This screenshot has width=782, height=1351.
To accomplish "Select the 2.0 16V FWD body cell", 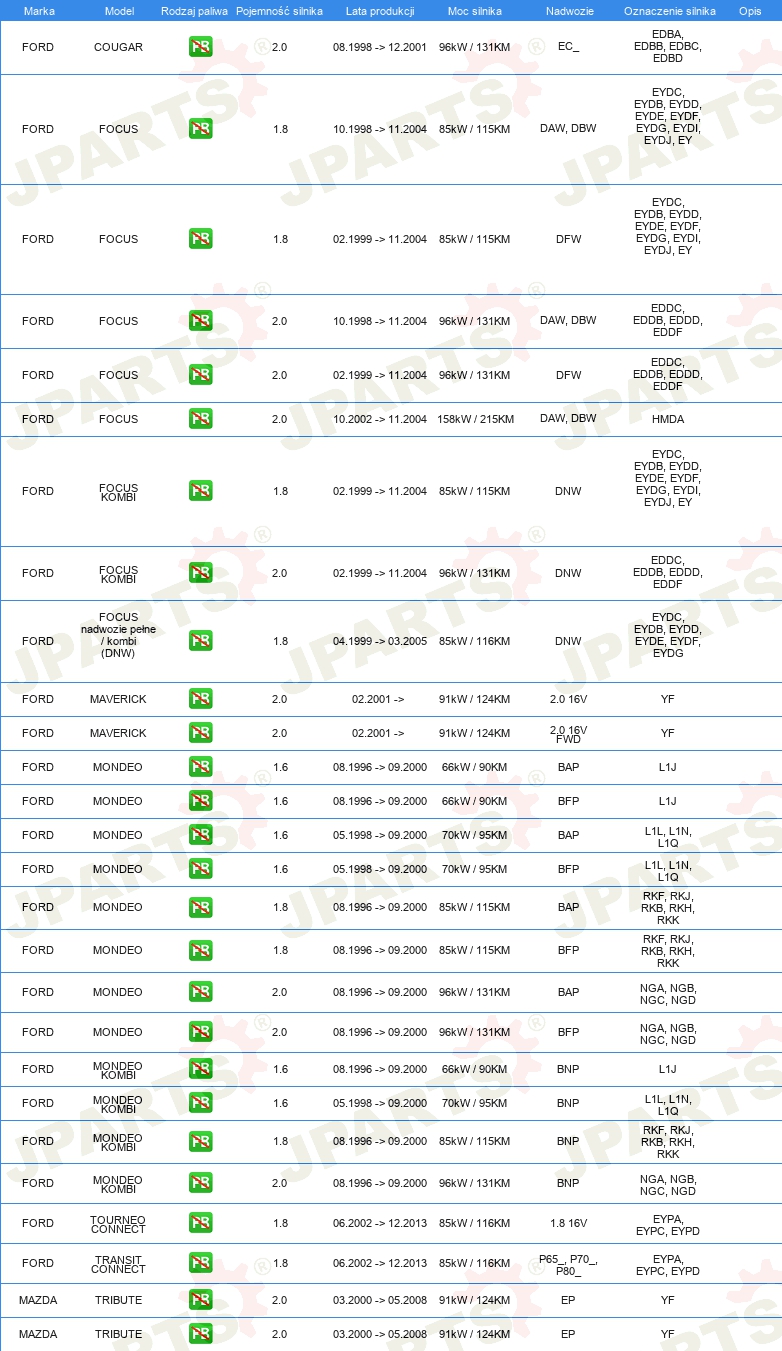I will pyautogui.click(x=568, y=733).
